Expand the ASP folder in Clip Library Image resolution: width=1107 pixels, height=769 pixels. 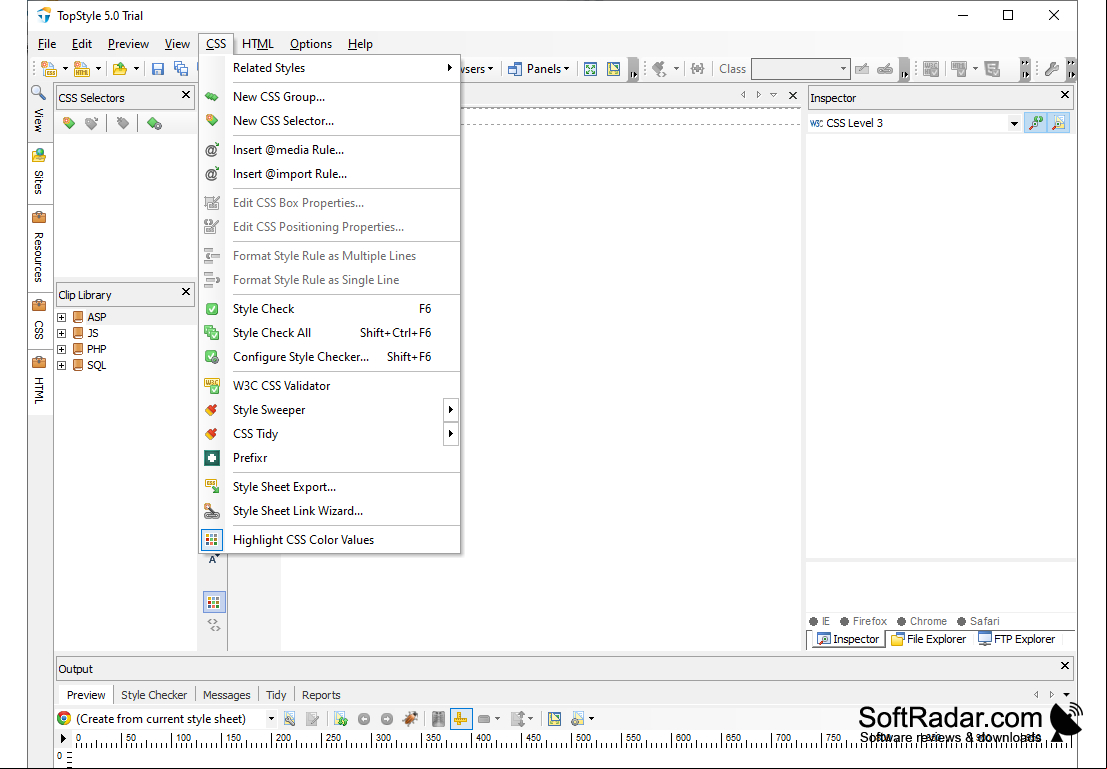coord(62,317)
